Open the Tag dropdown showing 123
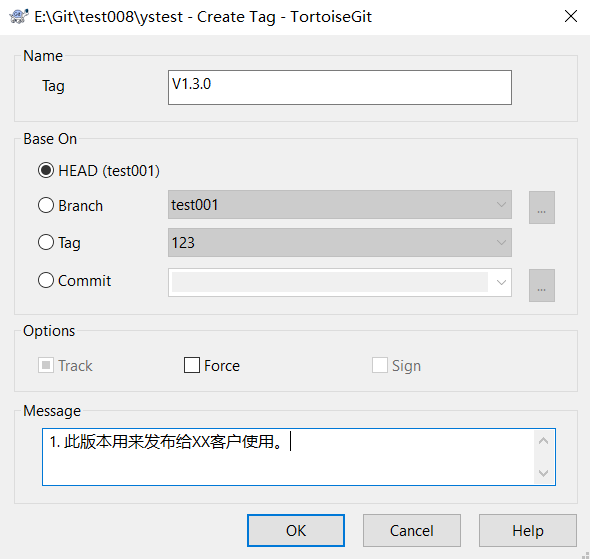This screenshot has width=590, height=559. click(340, 243)
